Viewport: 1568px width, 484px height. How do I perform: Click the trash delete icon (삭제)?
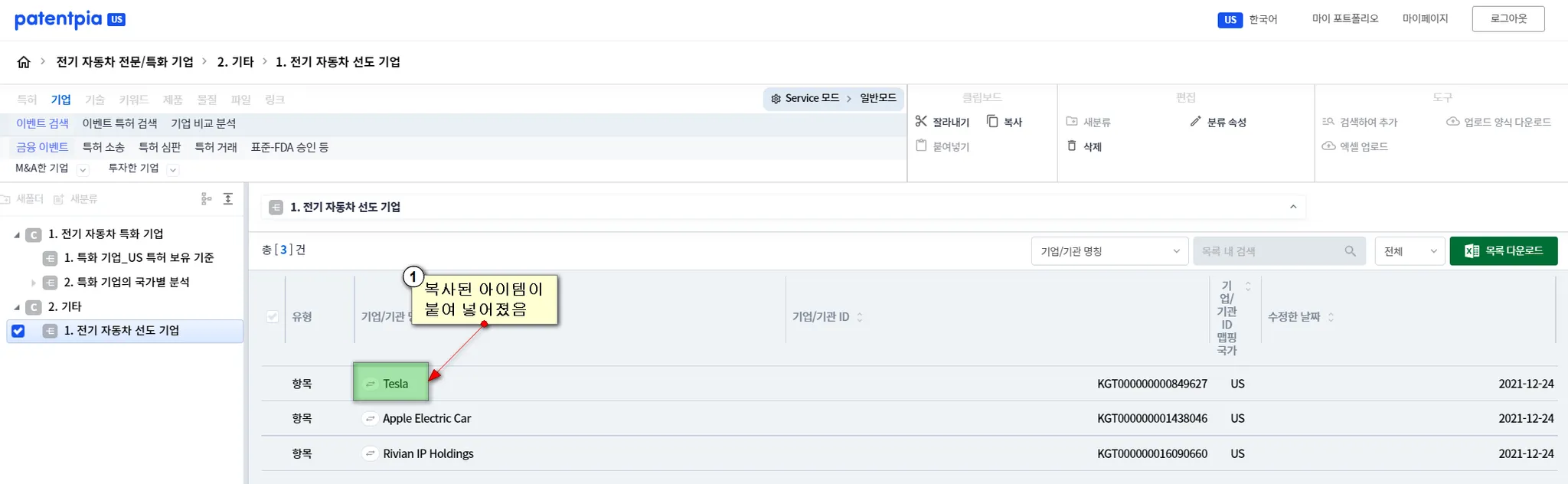coord(1072,146)
